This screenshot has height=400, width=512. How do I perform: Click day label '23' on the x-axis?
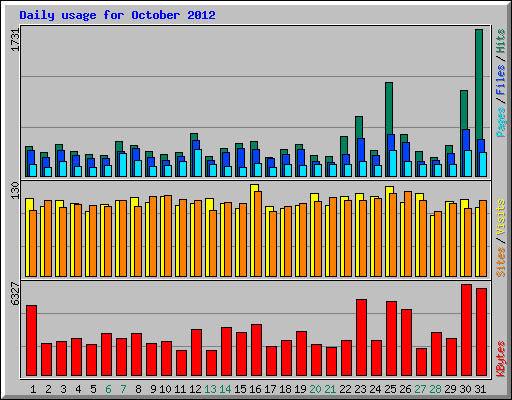pyautogui.click(x=360, y=389)
